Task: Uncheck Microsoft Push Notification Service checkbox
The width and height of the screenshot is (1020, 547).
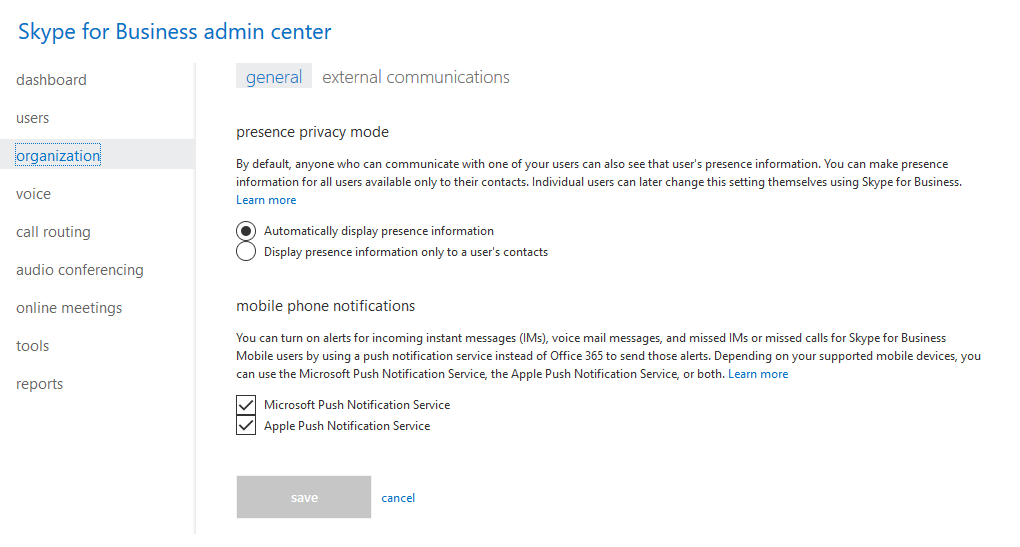Action: pos(246,405)
